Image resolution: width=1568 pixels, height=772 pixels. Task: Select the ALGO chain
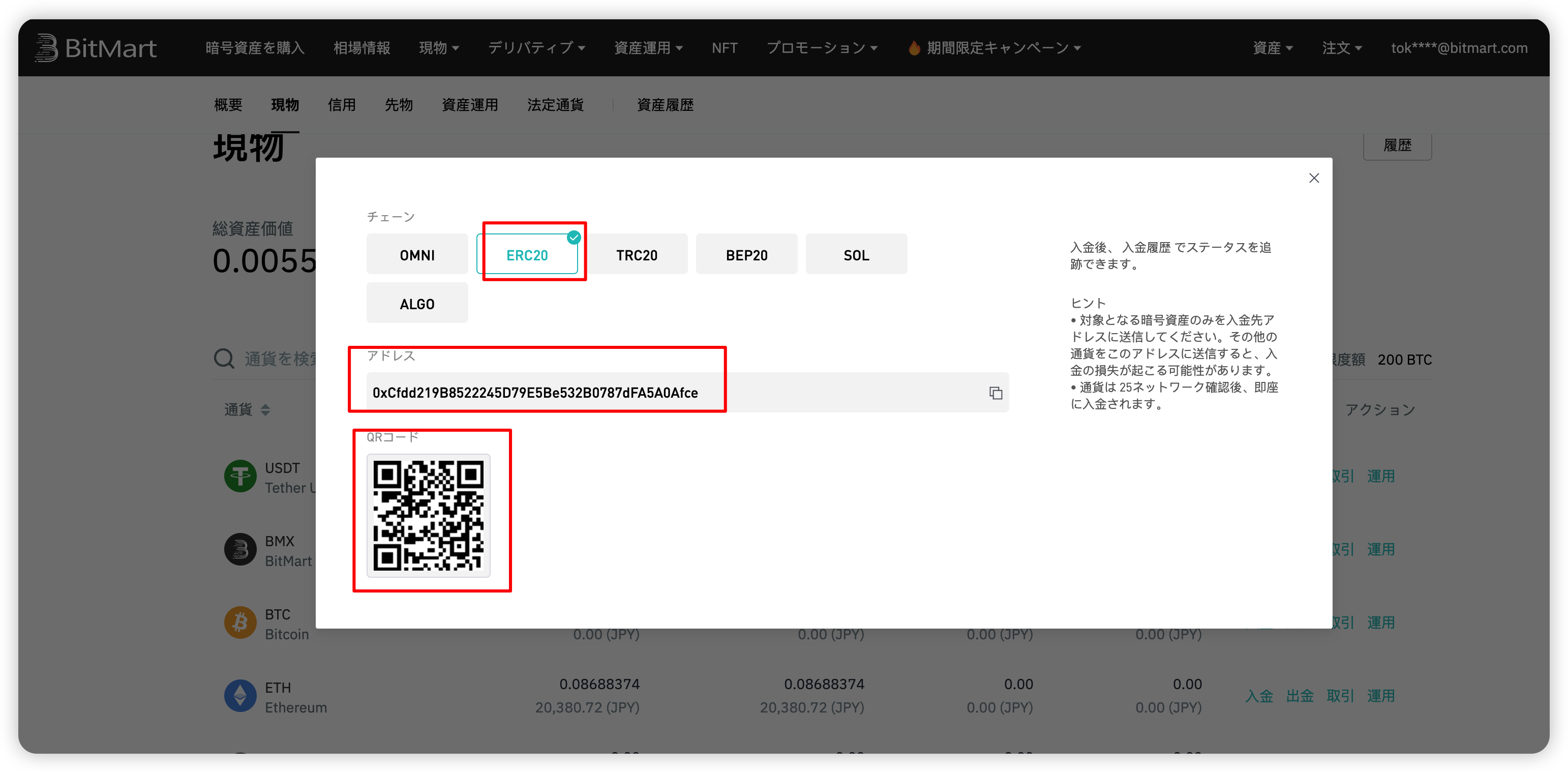point(417,303)
